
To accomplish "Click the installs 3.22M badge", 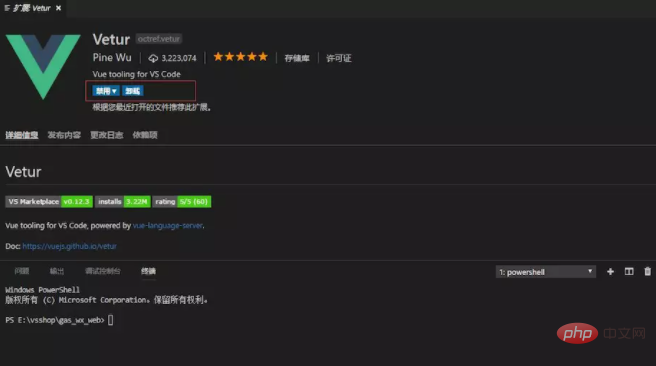I will pyautogui.click(x=123, y=202).
